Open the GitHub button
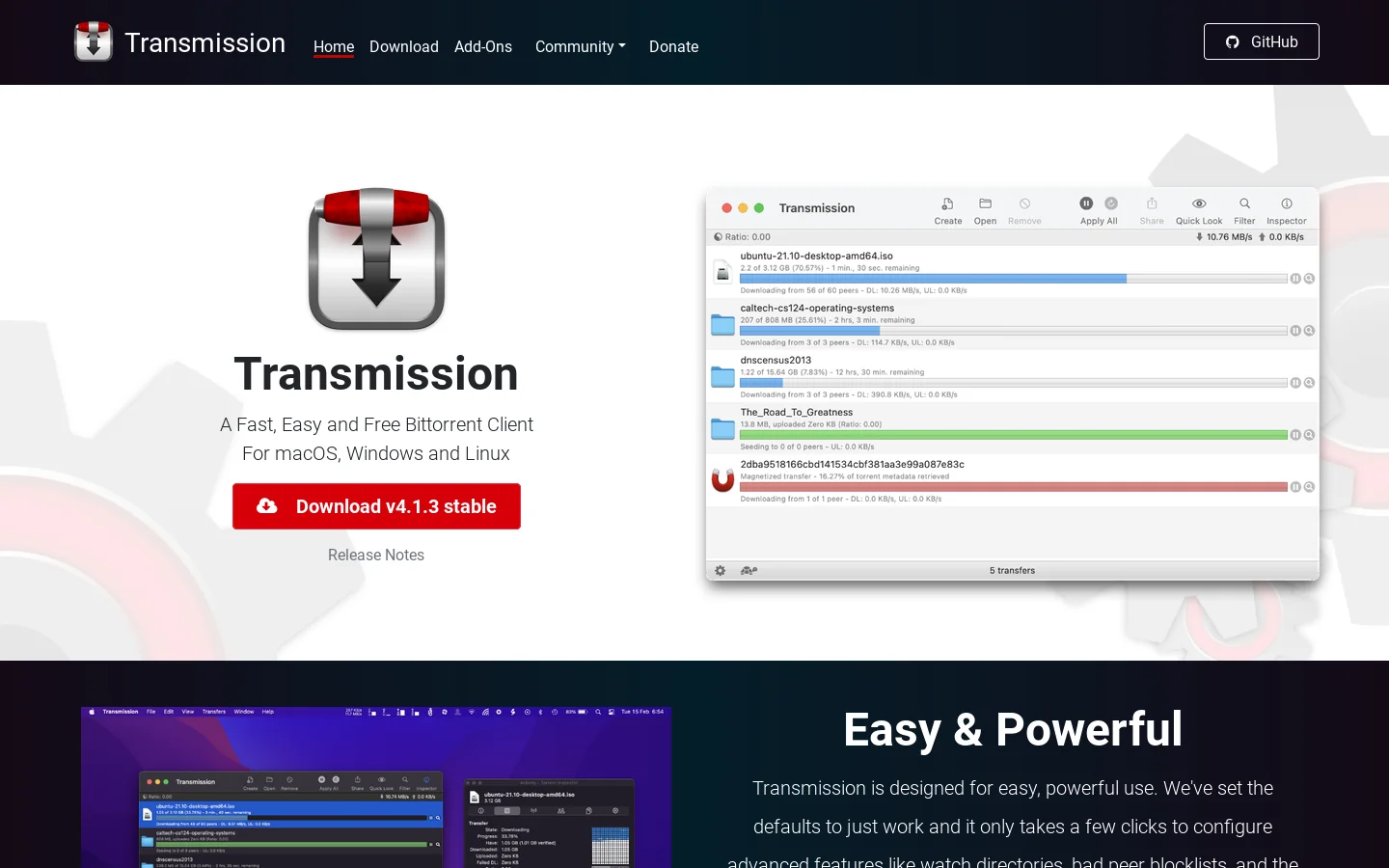The width and height of the screenshot is (1389, 868). click(1262, 41)
